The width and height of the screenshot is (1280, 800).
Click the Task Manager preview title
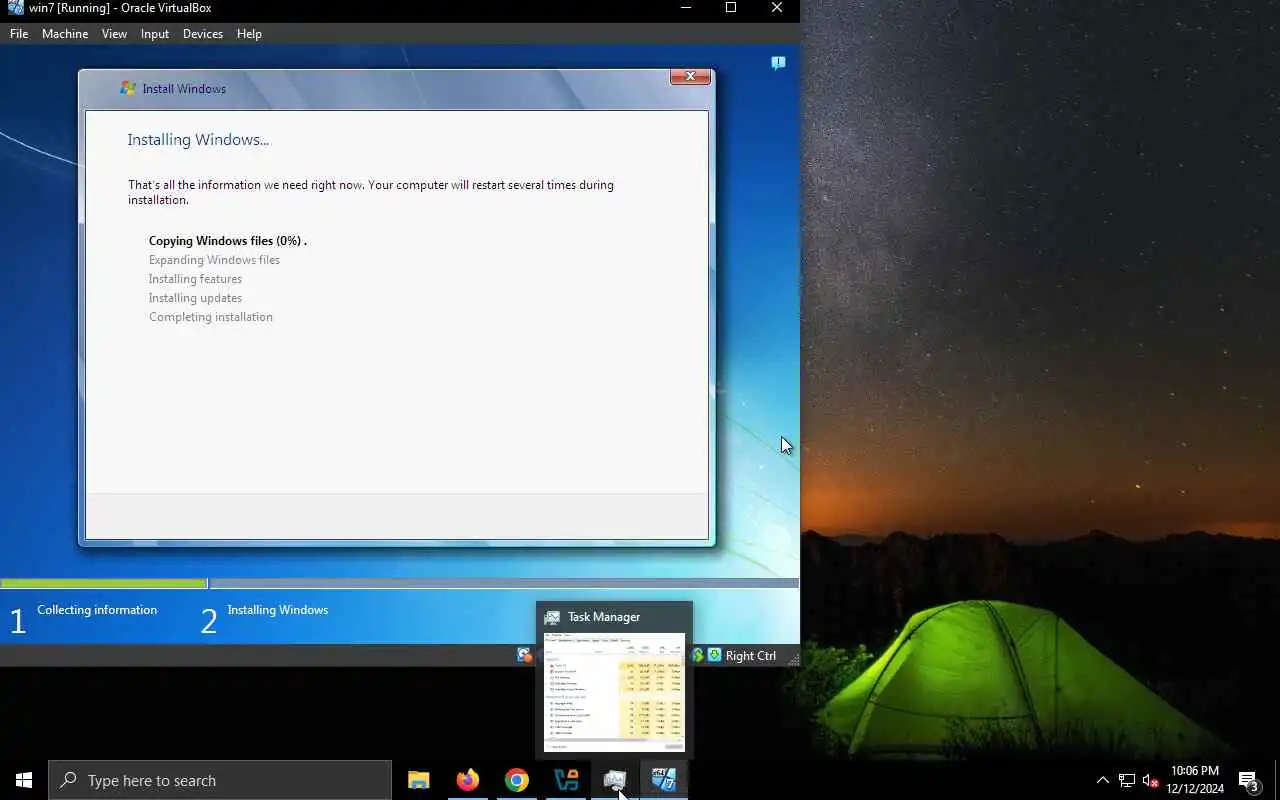[x=604, y=617]
